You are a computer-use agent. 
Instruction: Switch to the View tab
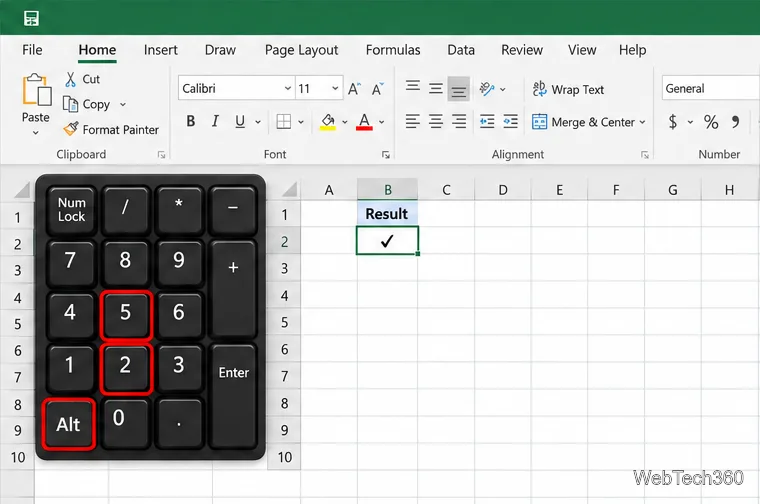tap(582, 50)
